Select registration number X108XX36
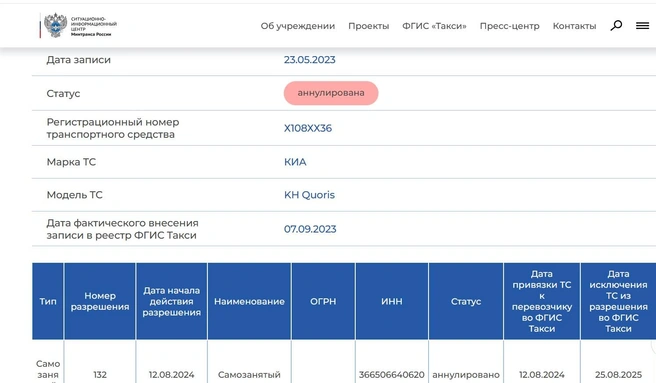The image size is (656, 383). [308, 128]
